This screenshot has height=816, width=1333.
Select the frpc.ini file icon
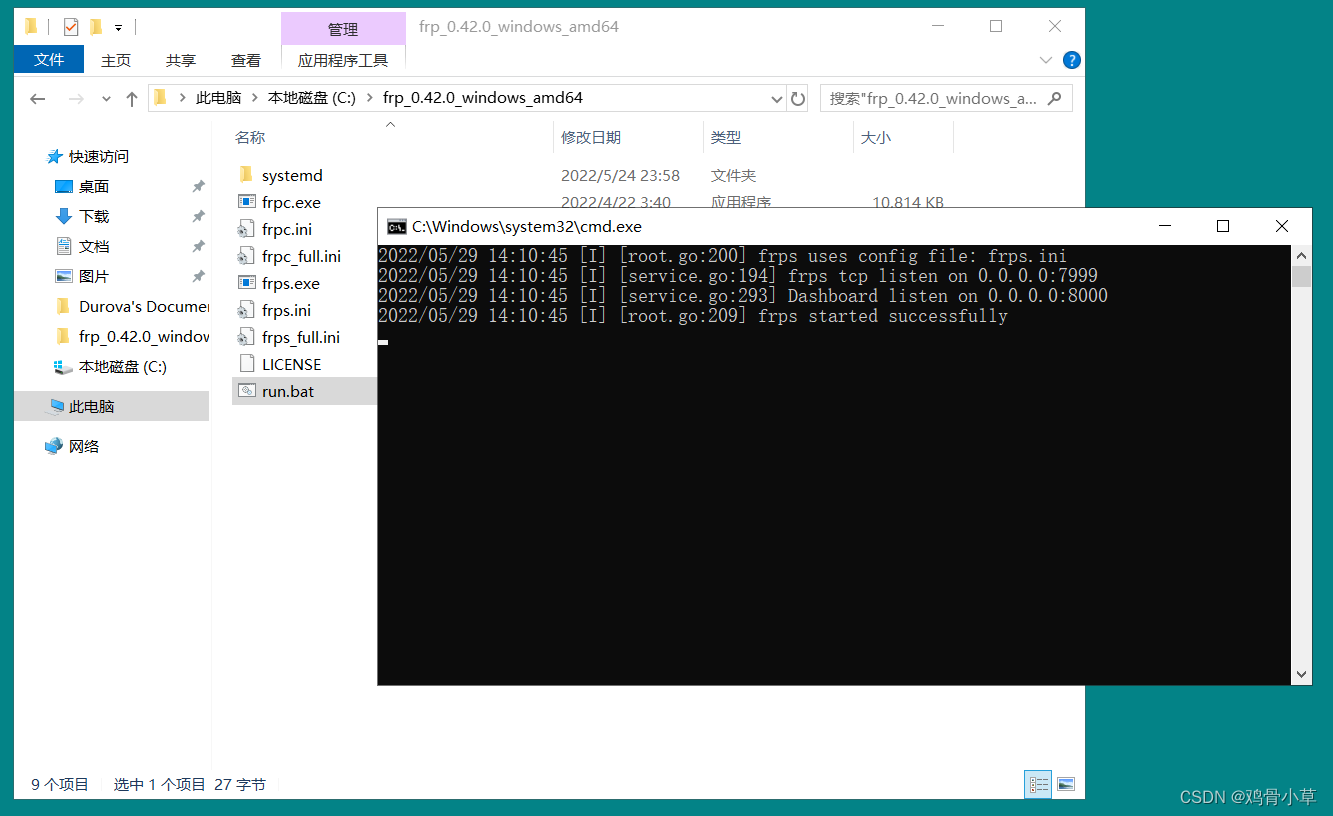click(x=246, y=229)
